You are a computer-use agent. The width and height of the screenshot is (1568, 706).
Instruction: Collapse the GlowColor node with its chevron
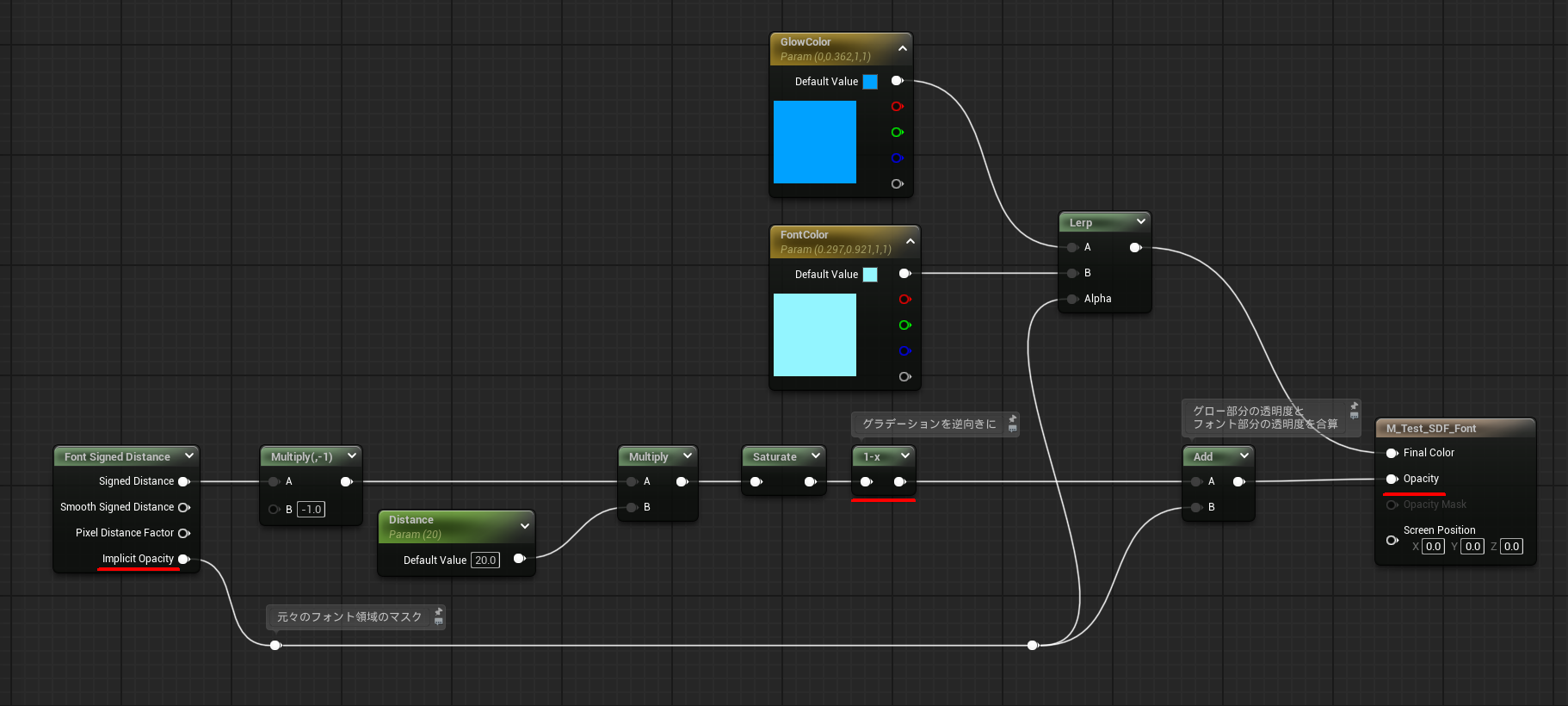pyautogui.click(x=902, y=49)
